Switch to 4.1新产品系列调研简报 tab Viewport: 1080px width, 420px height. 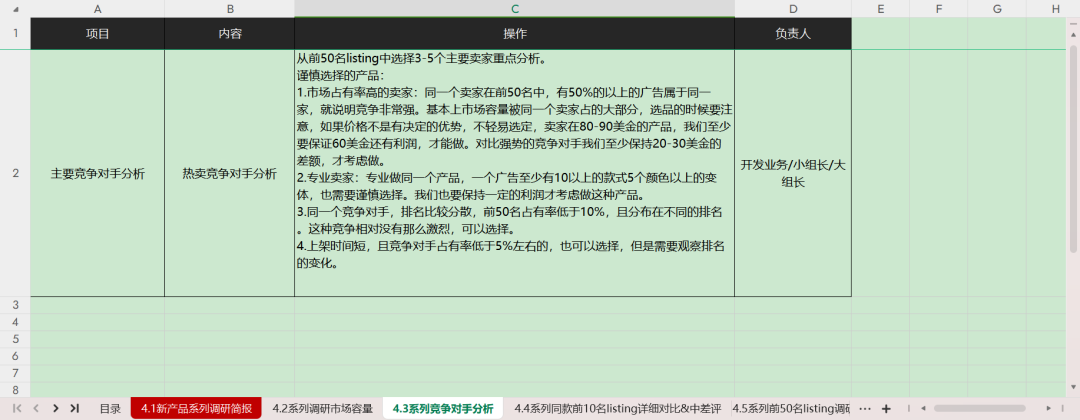click(196, 408)
